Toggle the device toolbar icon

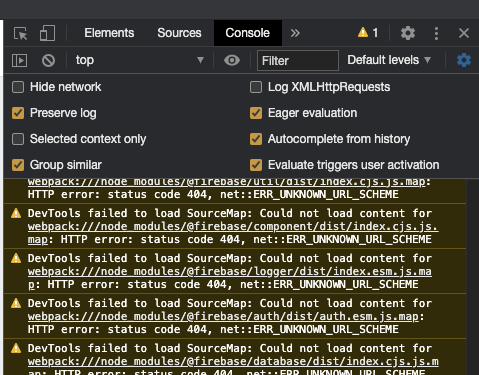point(47,33)
